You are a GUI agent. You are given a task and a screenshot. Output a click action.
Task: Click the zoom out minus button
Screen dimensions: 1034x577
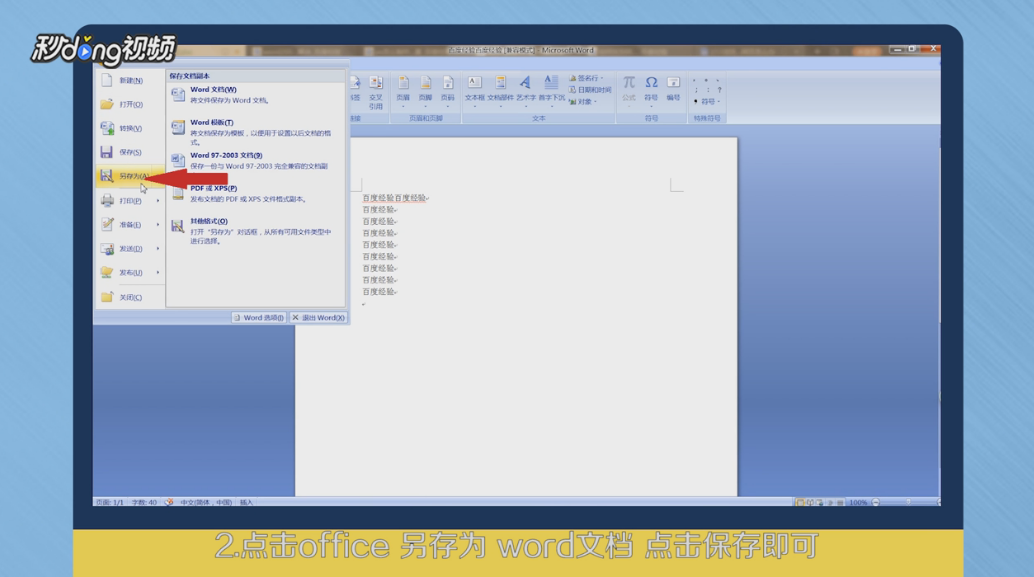[876, 502]
